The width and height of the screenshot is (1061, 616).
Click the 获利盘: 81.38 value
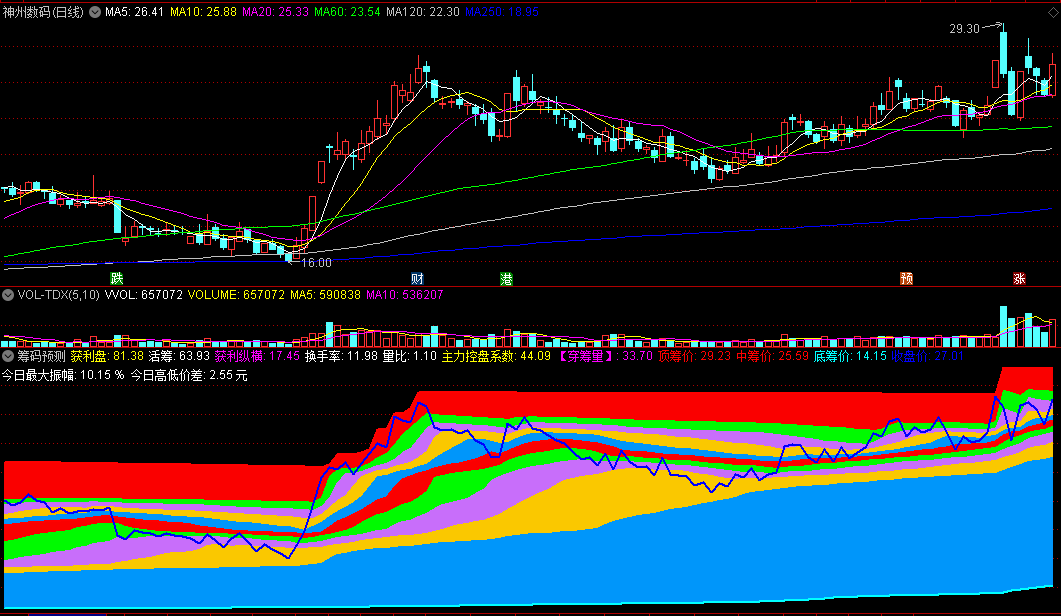(x=107, y=356)
